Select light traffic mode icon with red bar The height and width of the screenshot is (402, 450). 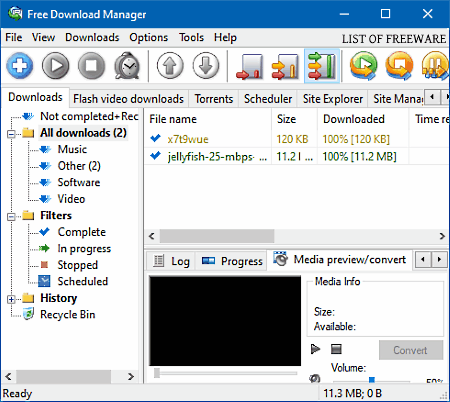250,67
